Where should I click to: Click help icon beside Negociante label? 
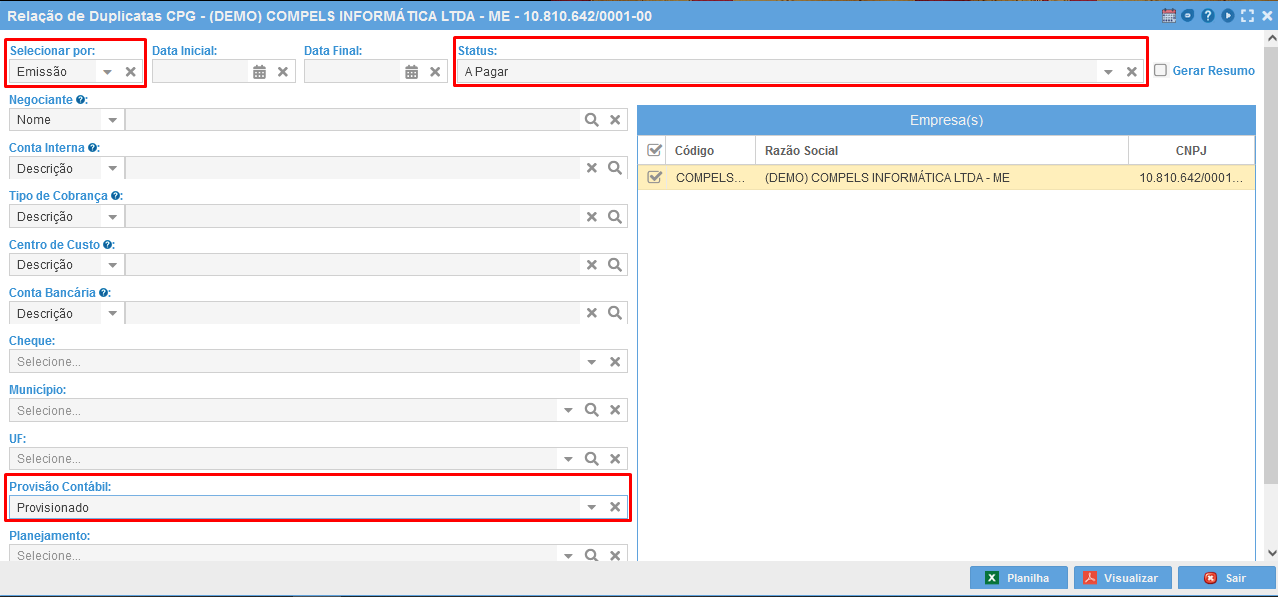click(80, 99)
